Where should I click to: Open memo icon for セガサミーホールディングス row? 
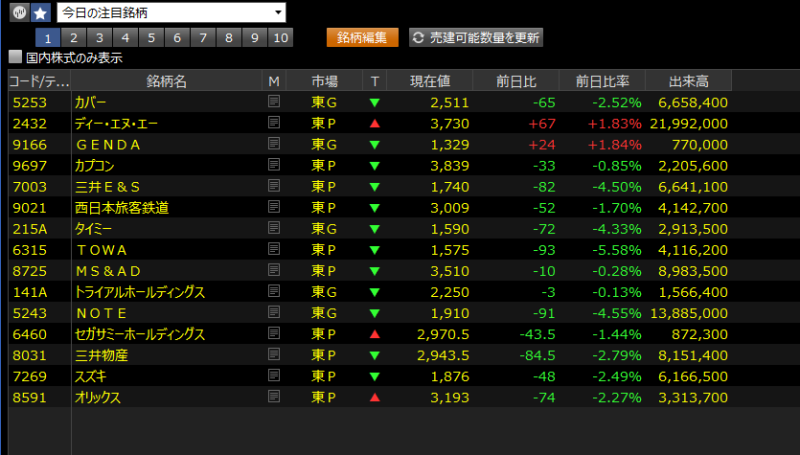tap(274, 333)
